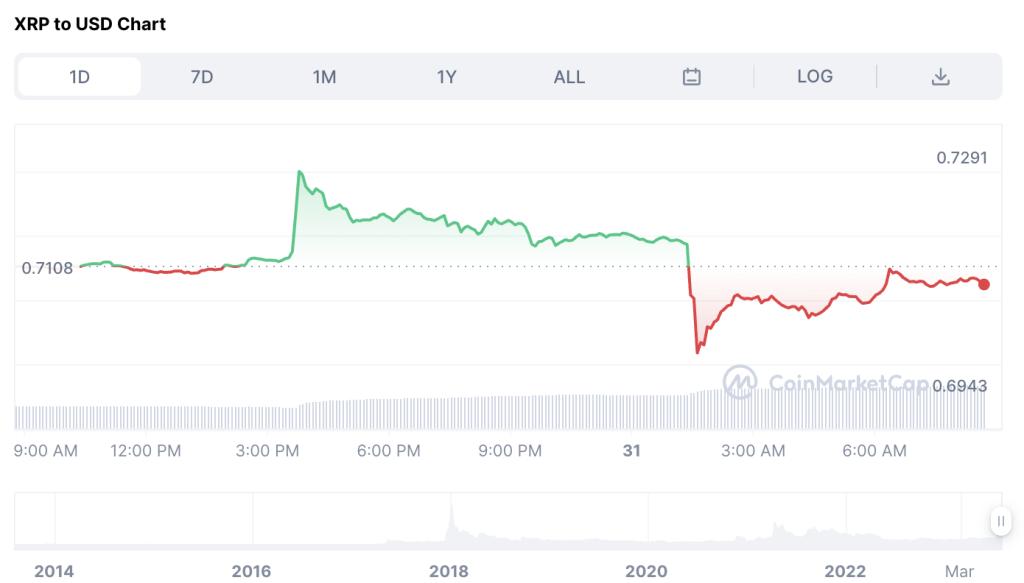The image size is (1024, 583).
Task: Click the XRP to USD Chart title
Action: pos(90,23)
